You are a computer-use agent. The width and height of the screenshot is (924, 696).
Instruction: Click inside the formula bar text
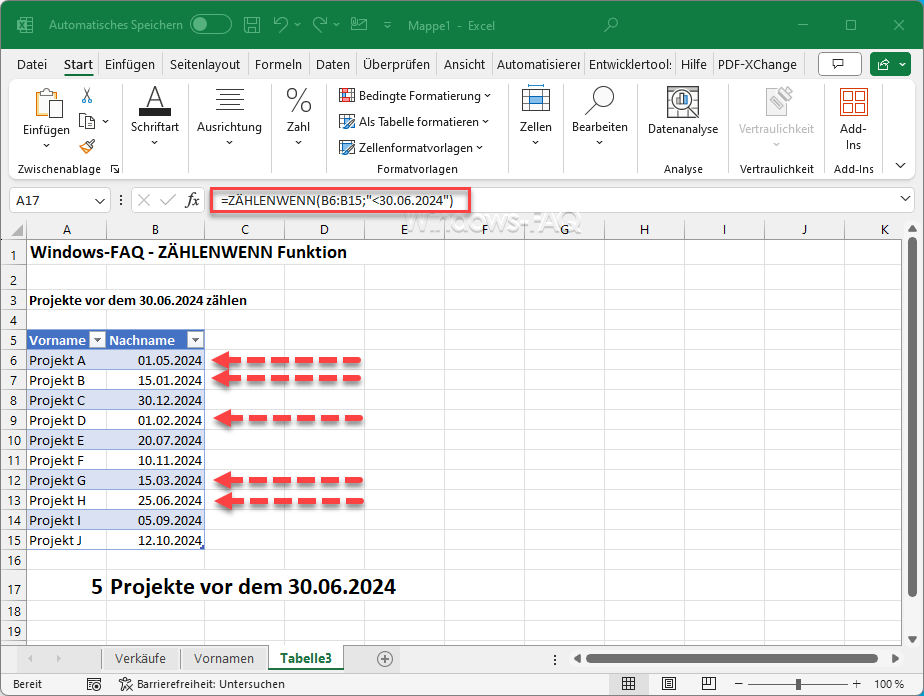337,200
